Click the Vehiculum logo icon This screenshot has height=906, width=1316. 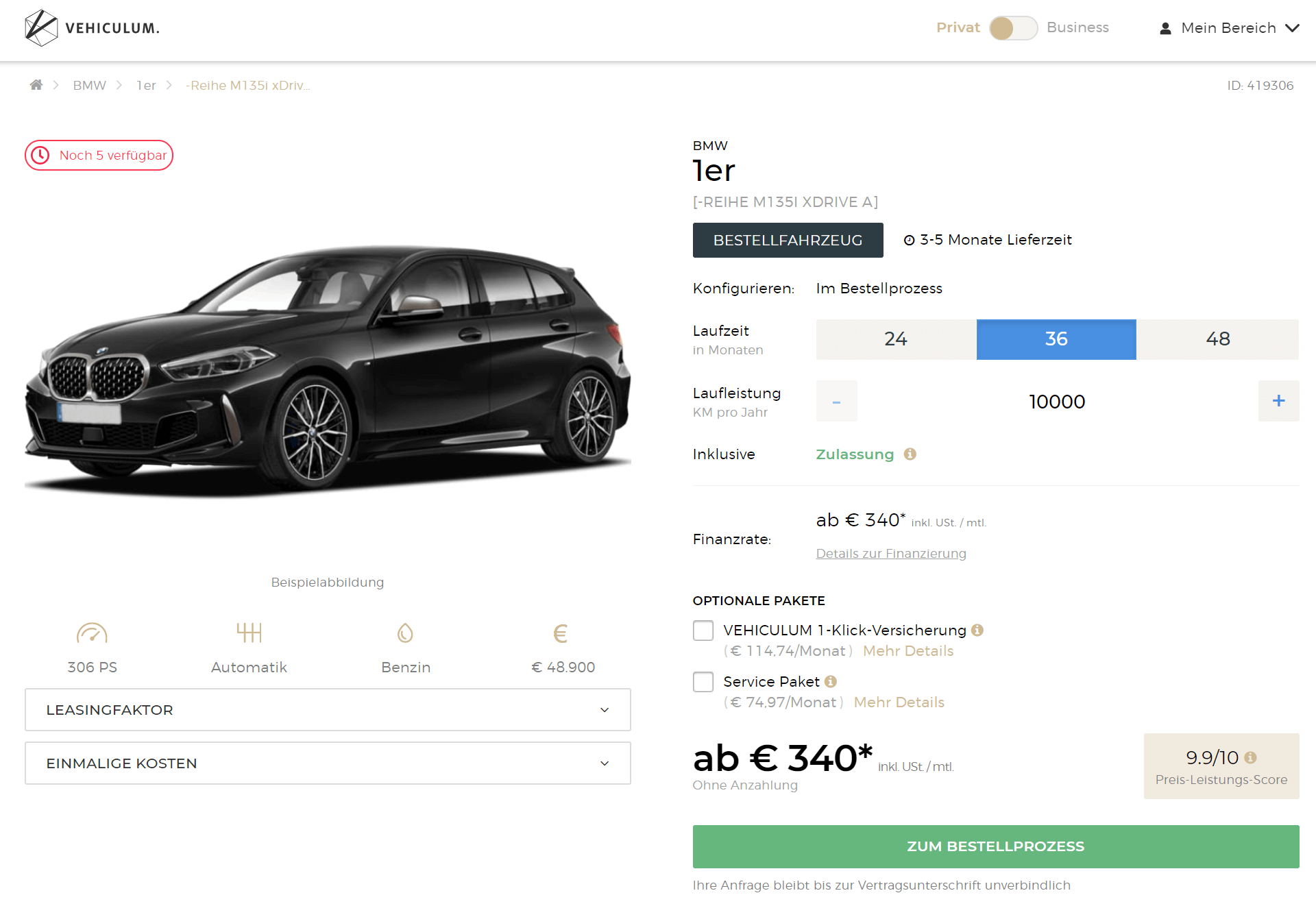click(x=41, y=28)
